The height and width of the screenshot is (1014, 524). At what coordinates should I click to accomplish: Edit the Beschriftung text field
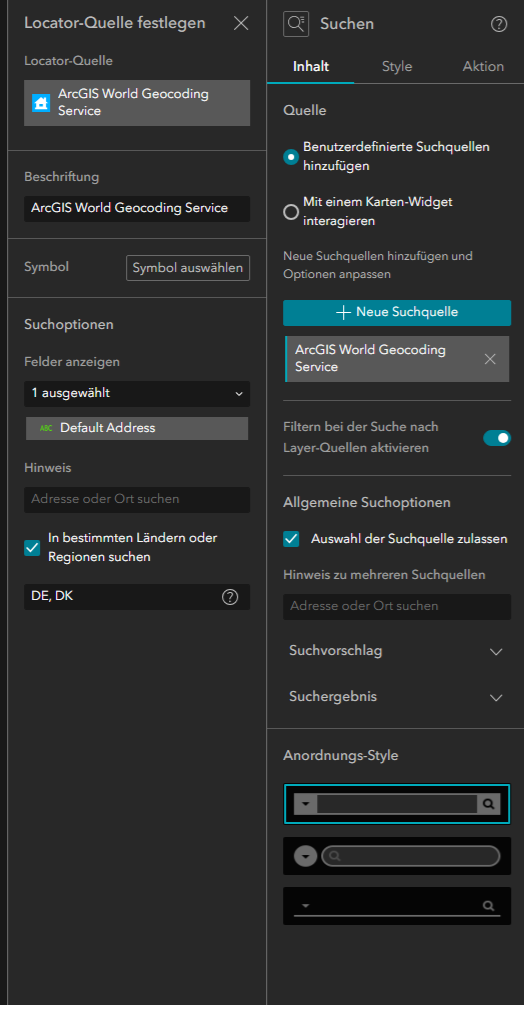(x=137, y=208)
